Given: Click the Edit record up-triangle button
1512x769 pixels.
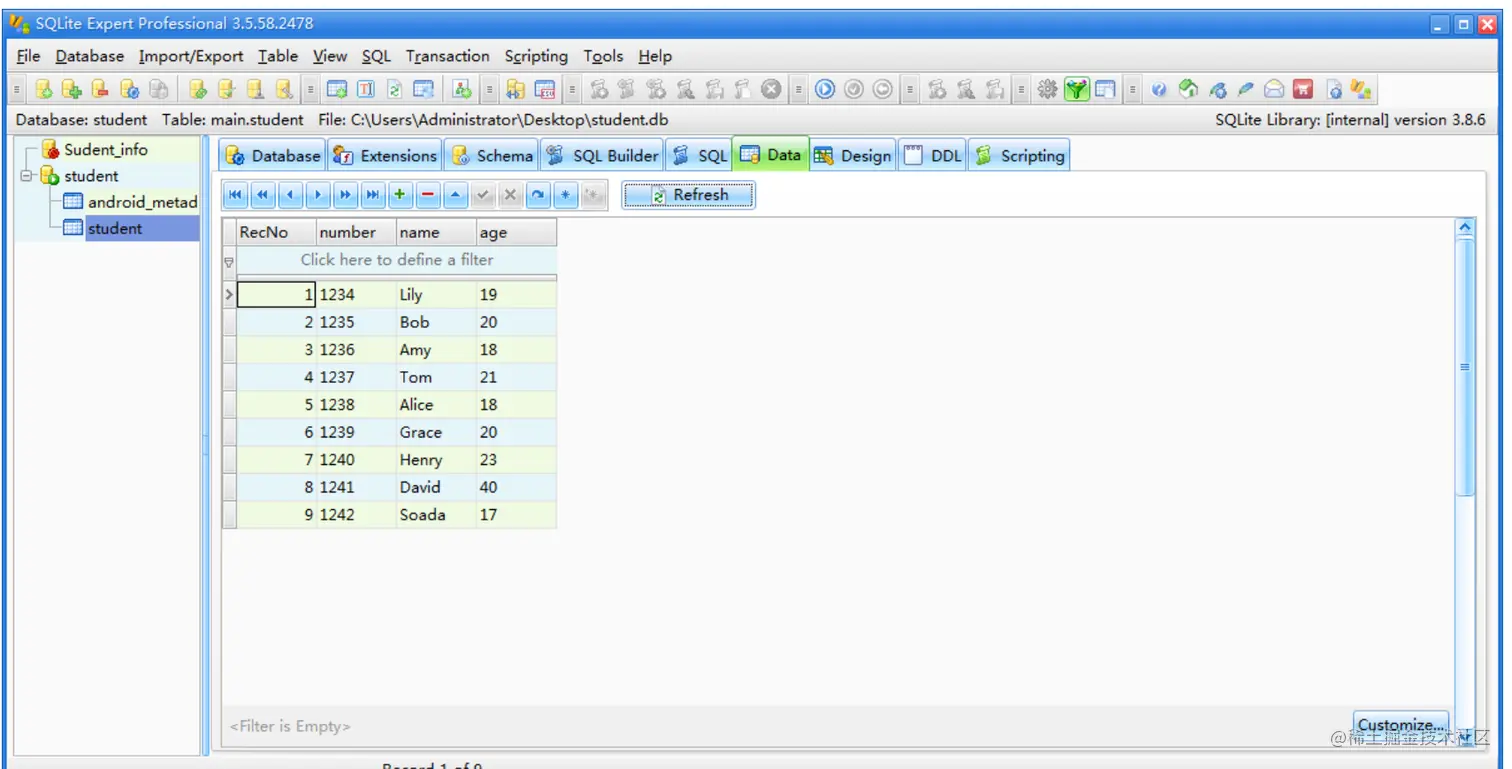Looking at the screenshot, I should coord(456,195).
